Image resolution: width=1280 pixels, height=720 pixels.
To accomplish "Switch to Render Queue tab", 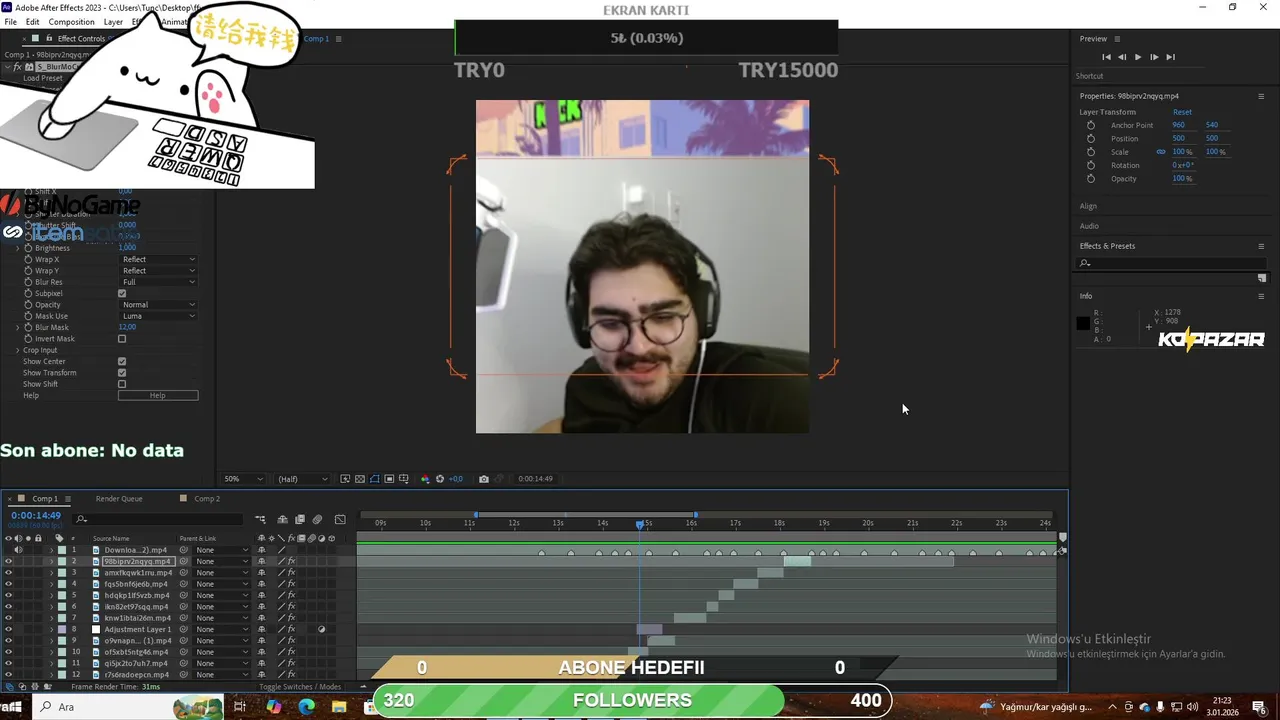I will 119,499.
